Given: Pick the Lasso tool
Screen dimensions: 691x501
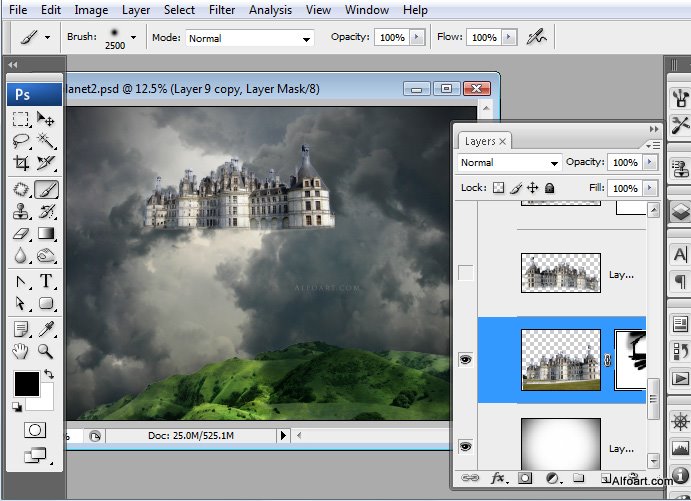Looking at the screenshot, I should 21,141.
